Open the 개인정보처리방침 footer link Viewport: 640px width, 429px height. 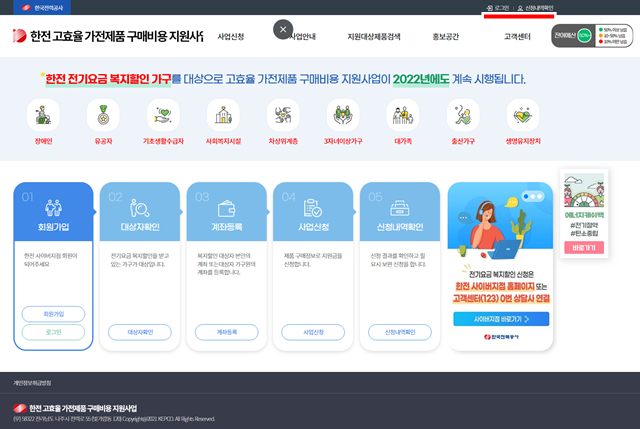[32, 383]
